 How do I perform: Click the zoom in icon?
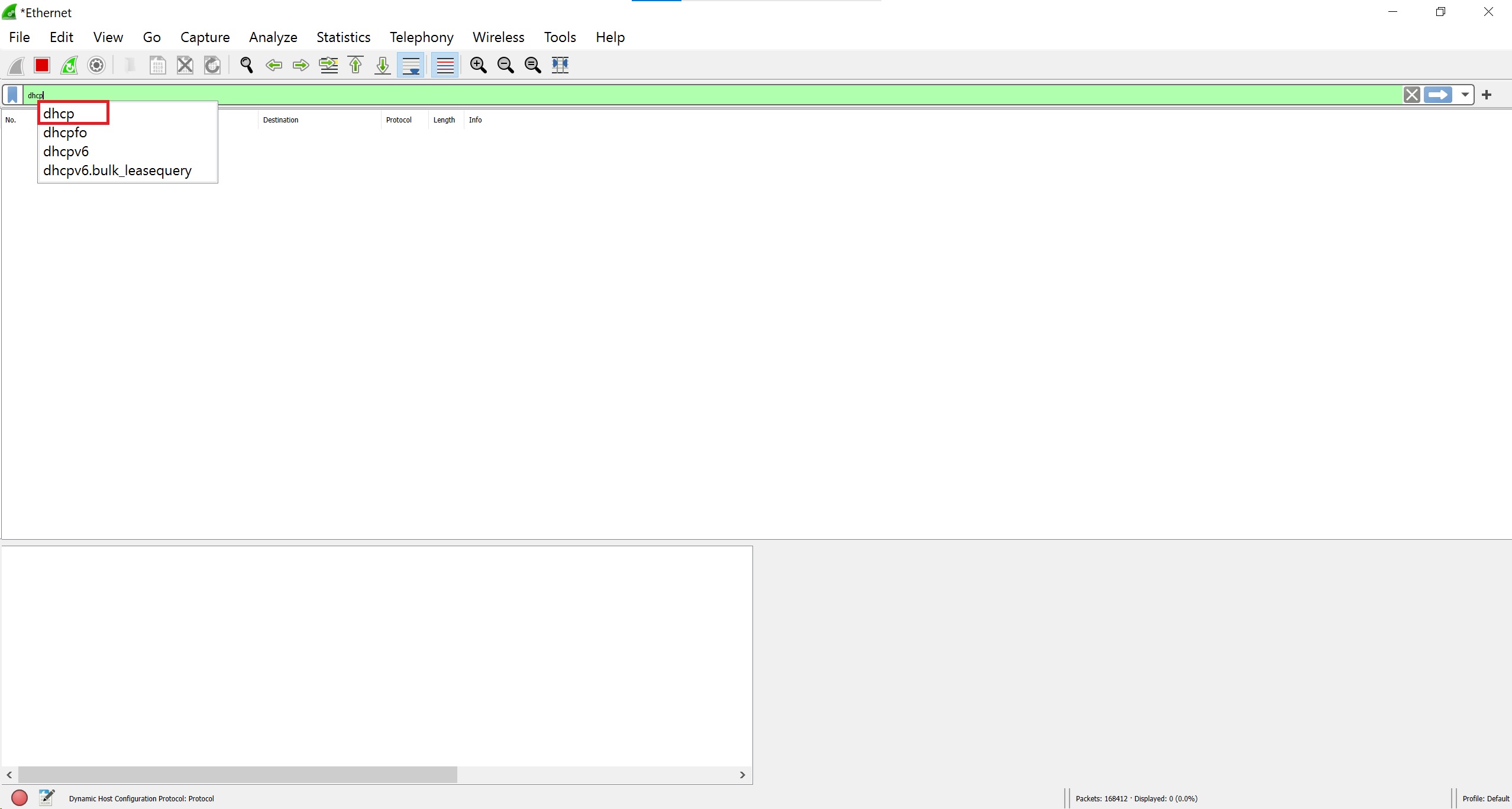478,64
